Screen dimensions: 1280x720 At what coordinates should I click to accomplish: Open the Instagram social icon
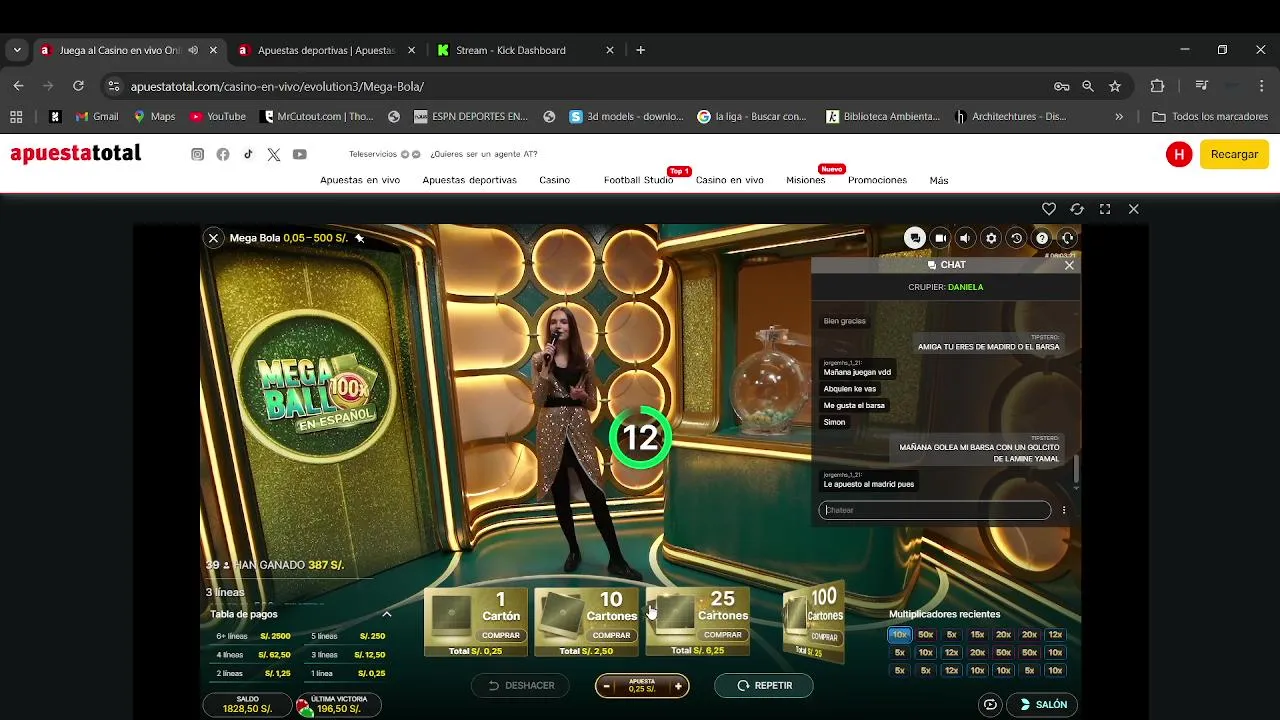click(x=198, y=154)
